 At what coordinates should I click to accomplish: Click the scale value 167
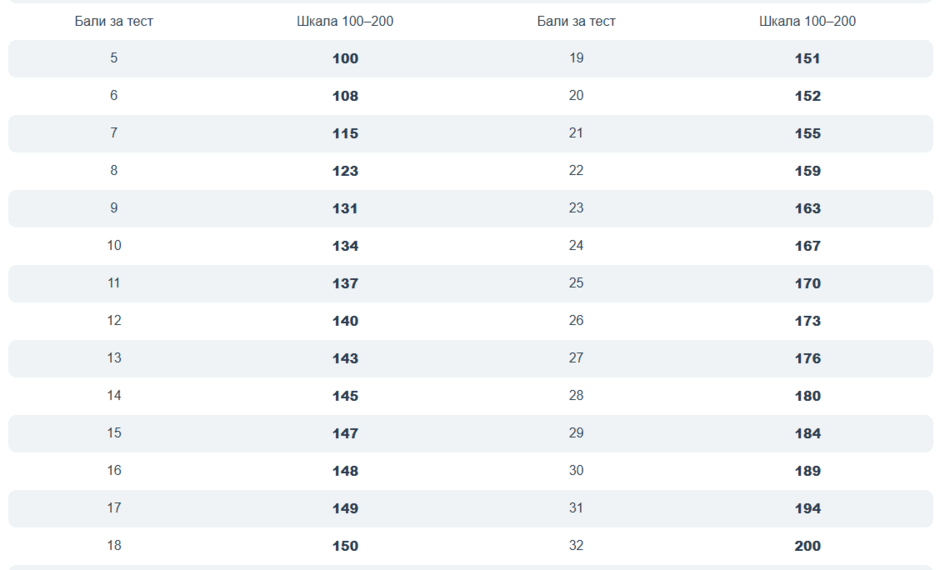coord(808,246)
